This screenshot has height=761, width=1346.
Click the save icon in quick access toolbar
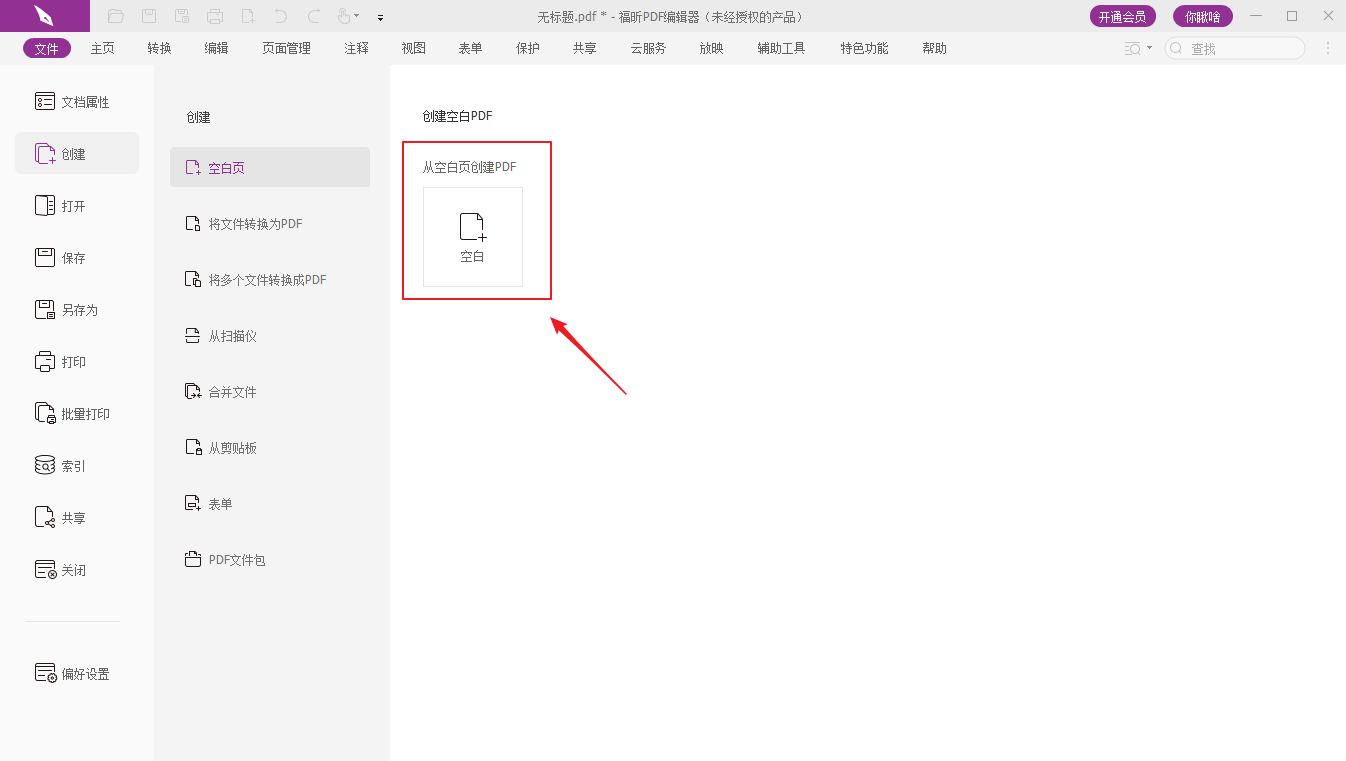tap(149, 16)
